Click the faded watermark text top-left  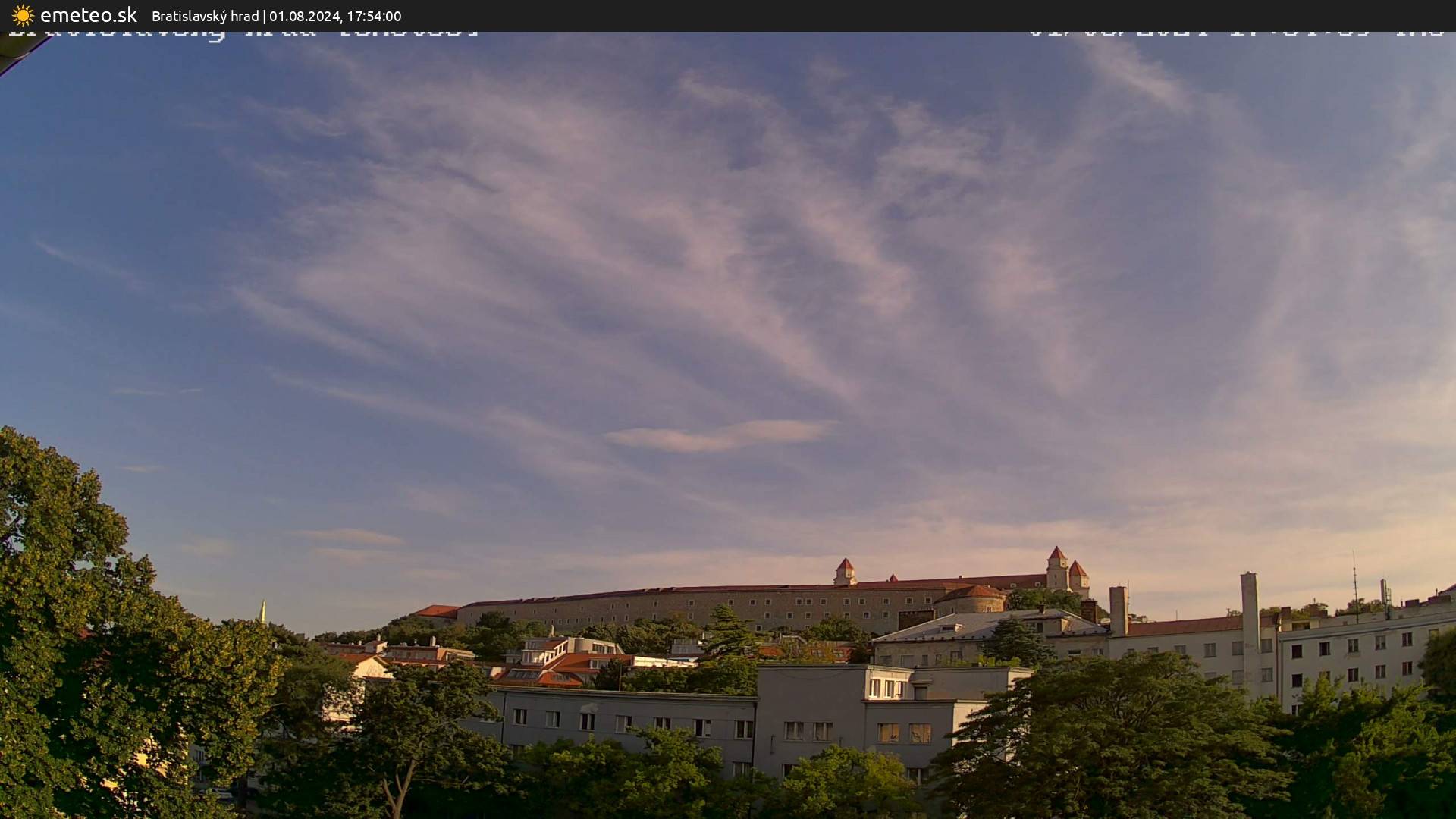(243, 32)
